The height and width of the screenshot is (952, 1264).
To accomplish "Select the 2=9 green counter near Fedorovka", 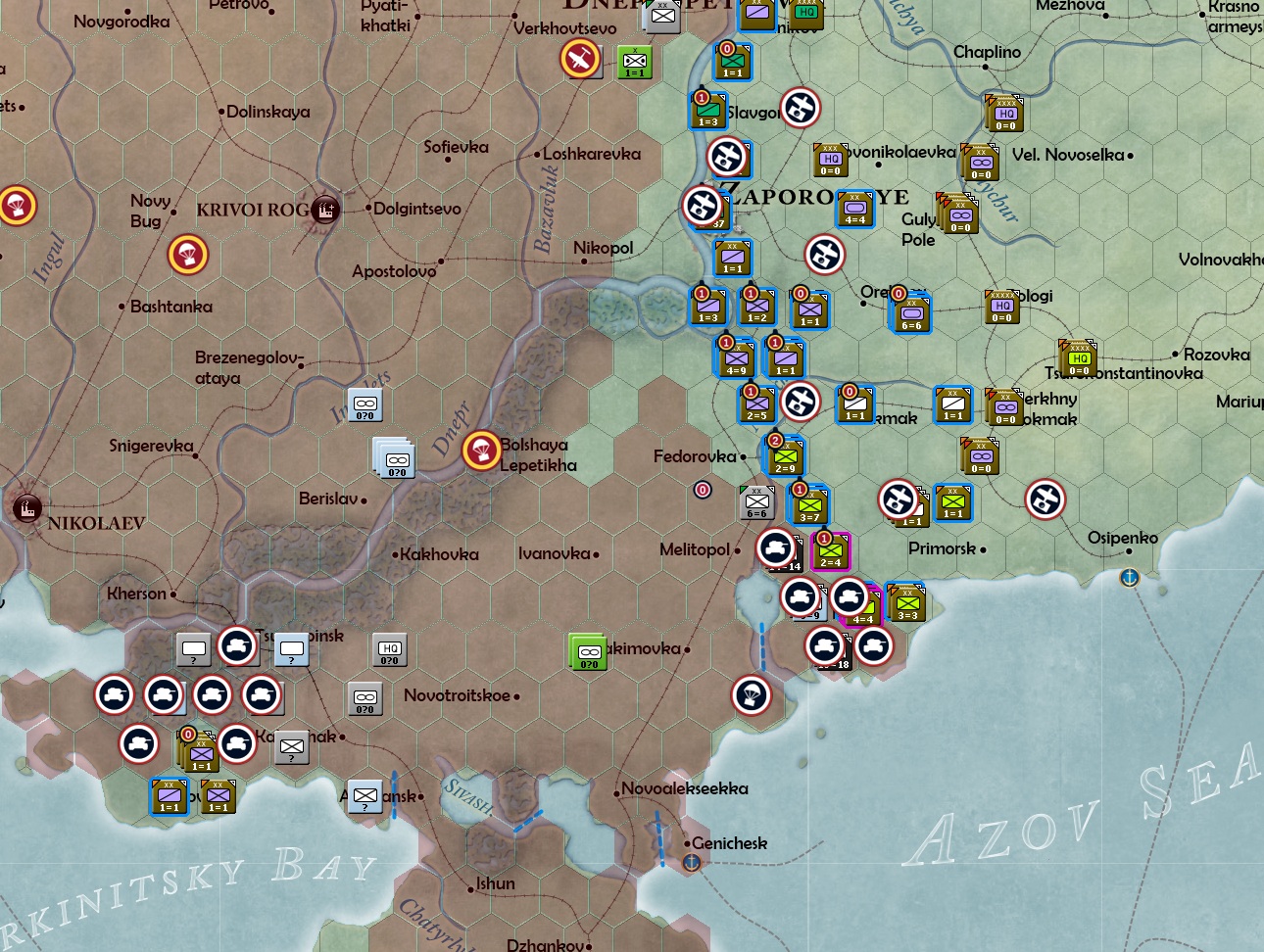I will pos(784,456).
